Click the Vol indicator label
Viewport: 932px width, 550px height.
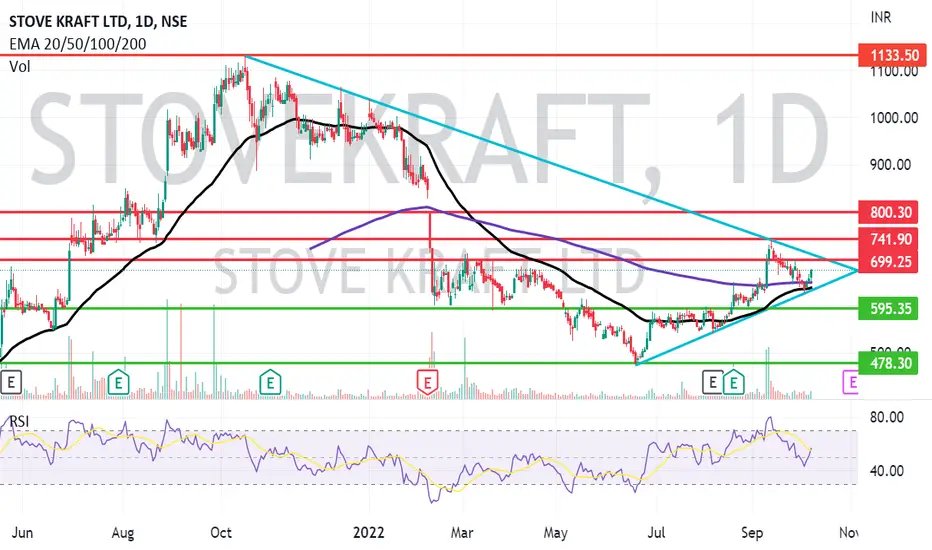20,66
